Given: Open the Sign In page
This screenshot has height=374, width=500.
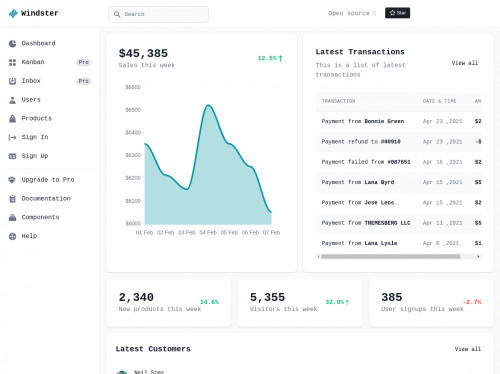Looking at the screenshot, I should click(x=50, y=137).
